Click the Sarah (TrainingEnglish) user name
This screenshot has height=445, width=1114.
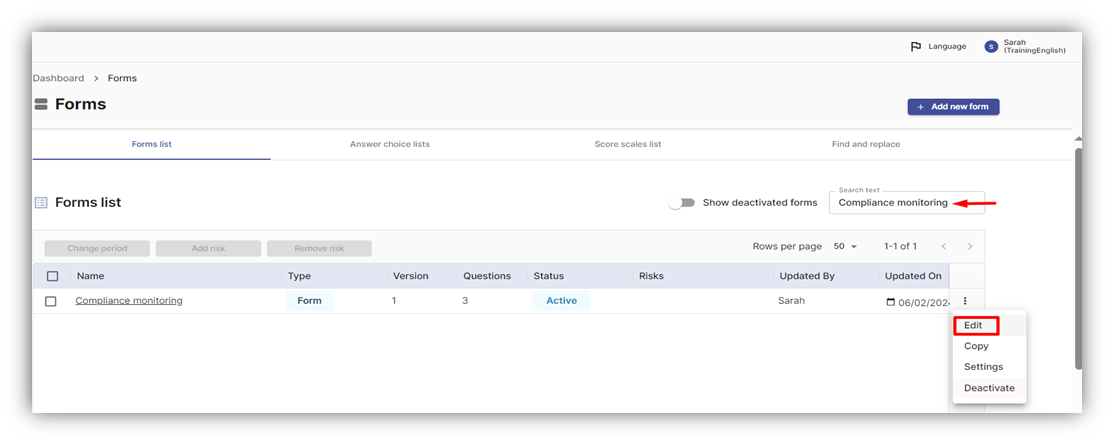click(1034, 46)
